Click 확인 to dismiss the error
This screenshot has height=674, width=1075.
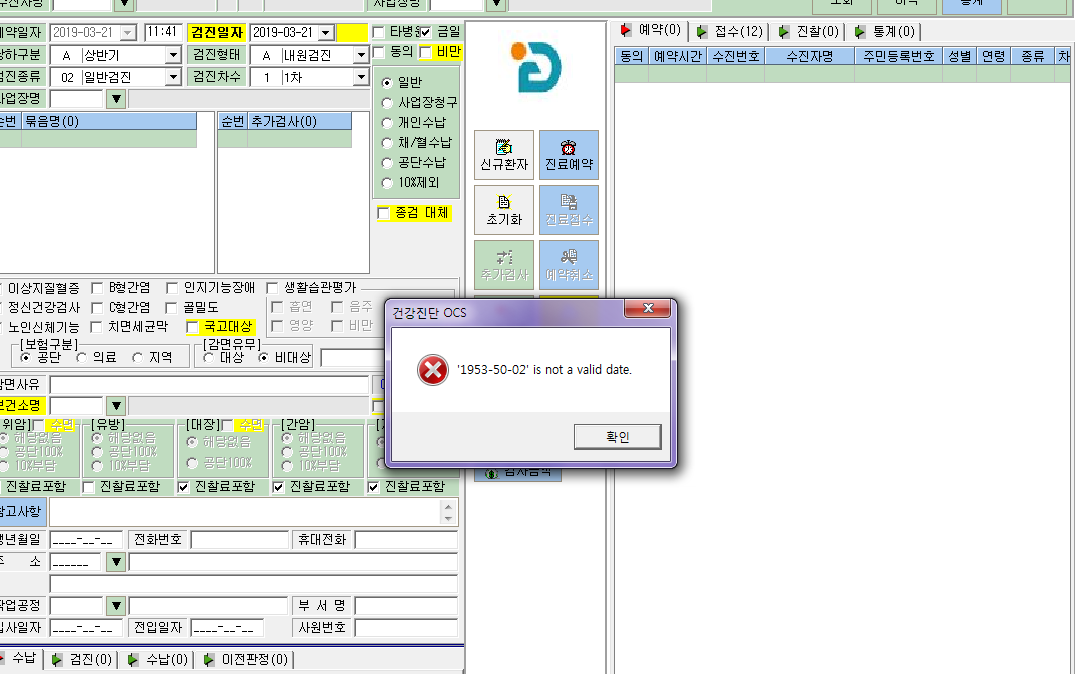coord(617,437)
